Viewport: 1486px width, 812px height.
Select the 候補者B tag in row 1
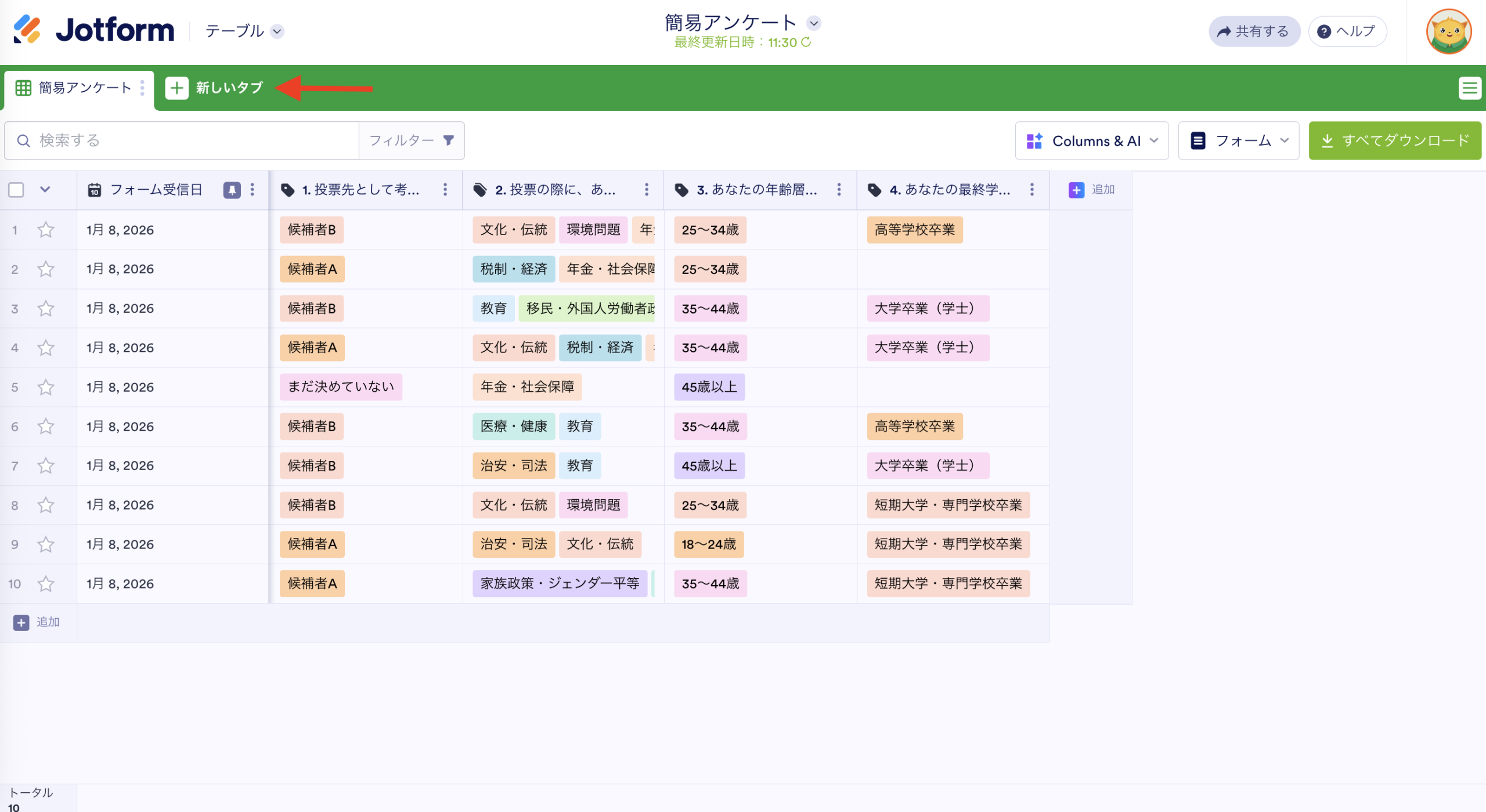pos(311,230)
